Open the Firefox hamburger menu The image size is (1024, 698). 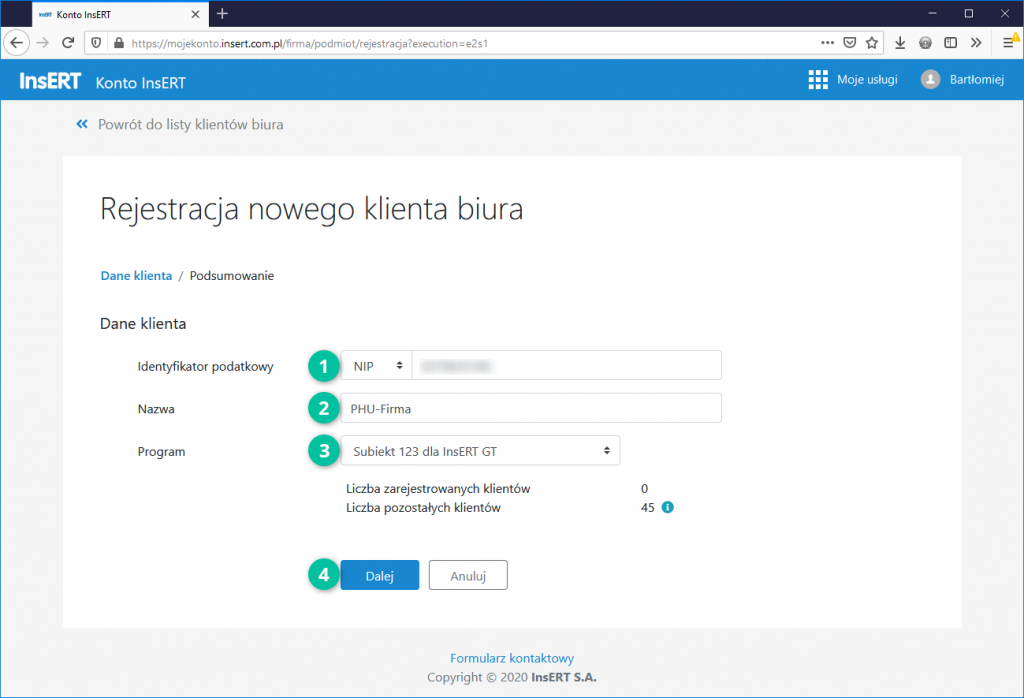tap(1008, 43)
